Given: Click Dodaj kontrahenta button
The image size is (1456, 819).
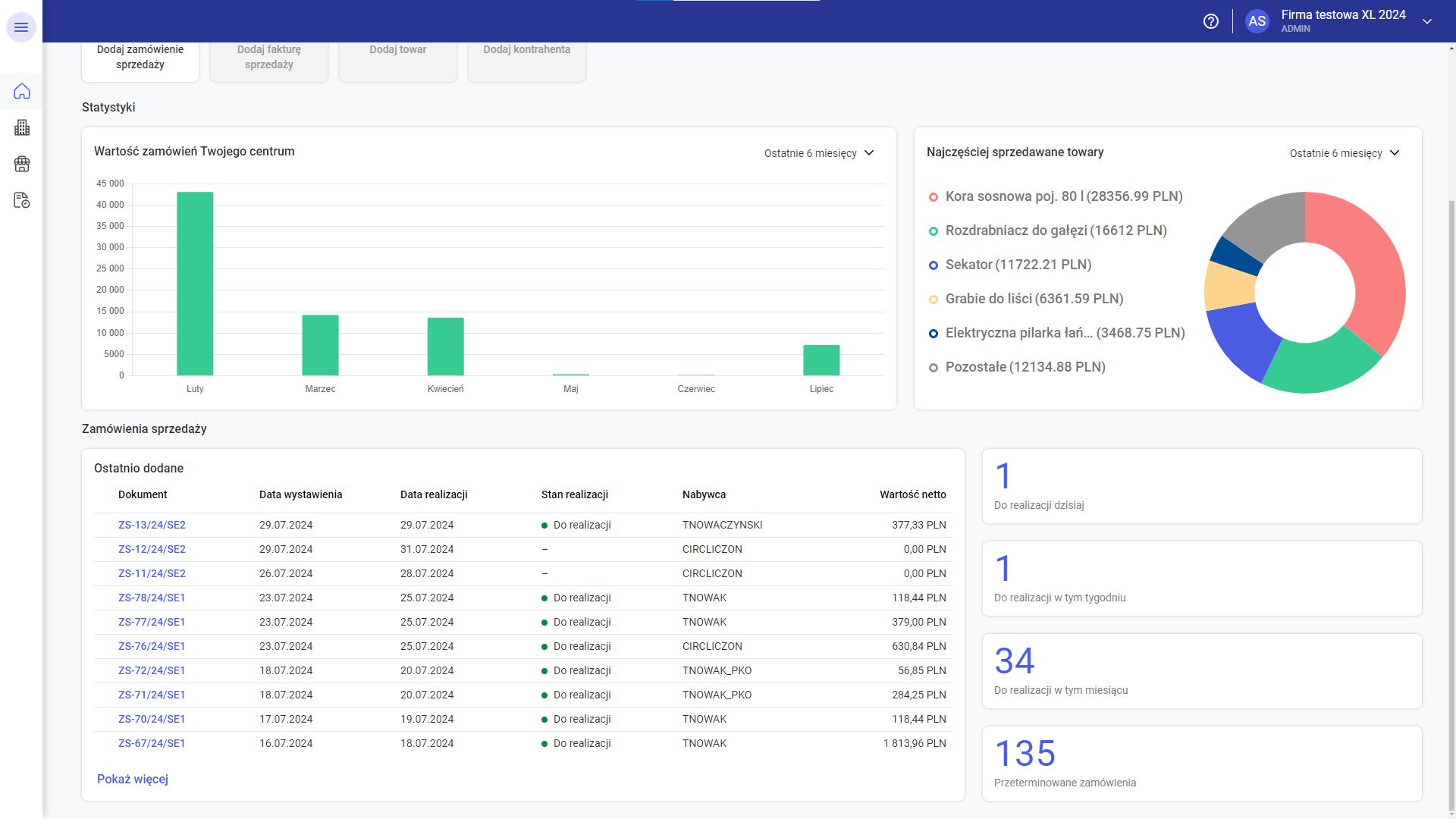Looking at the screenshot, I should coord(527,61).
